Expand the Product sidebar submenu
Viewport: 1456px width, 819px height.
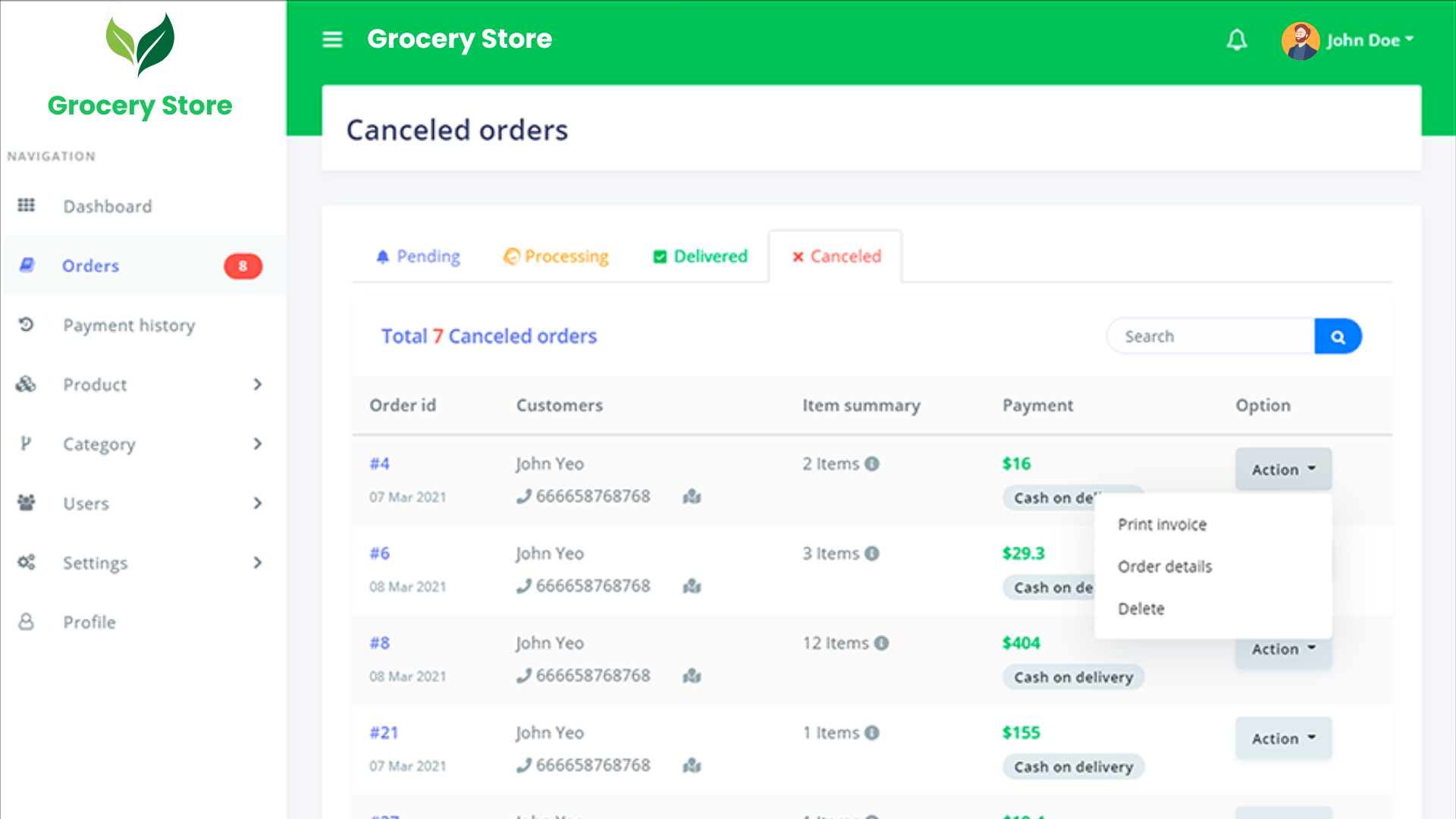click(x=257, y=384)
